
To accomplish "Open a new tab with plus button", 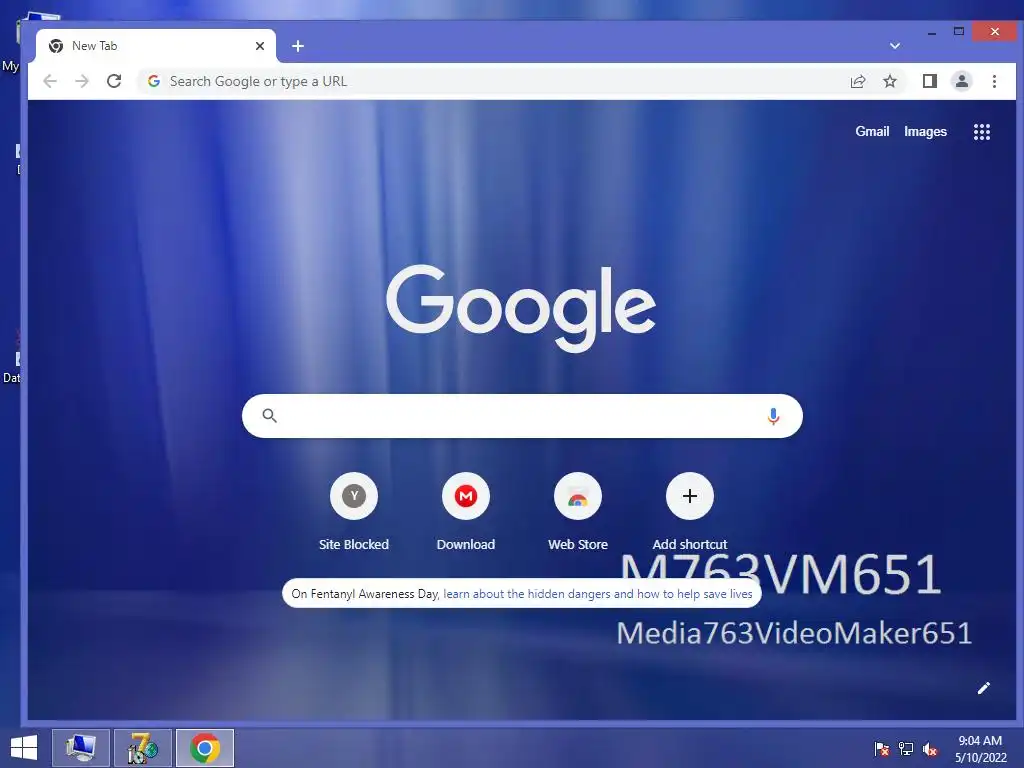I will [x=298, y=46].
